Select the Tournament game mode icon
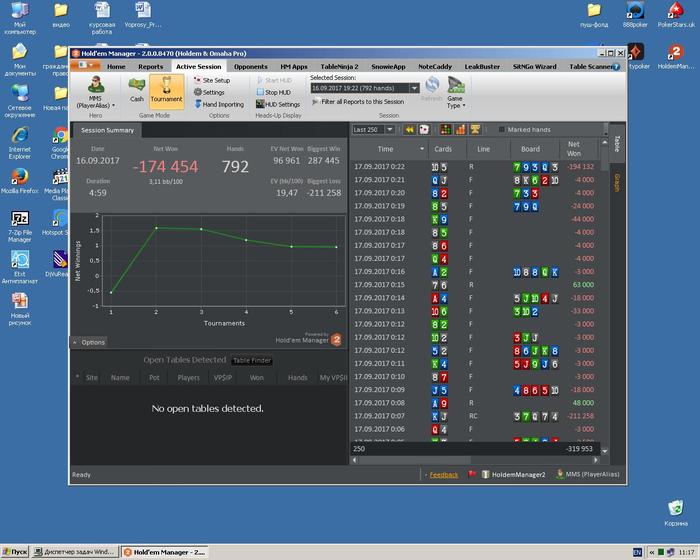Screen dimensions: 700x560 click(x=166, y=91)
